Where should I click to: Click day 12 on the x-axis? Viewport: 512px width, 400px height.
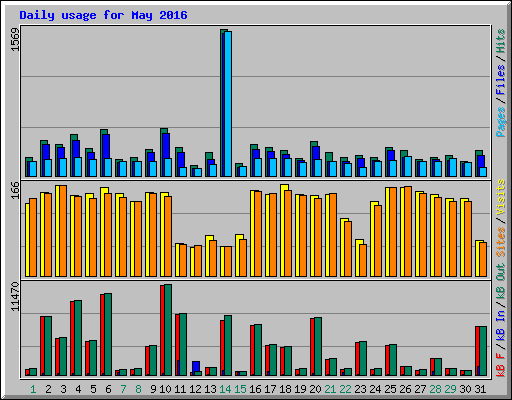195,389
